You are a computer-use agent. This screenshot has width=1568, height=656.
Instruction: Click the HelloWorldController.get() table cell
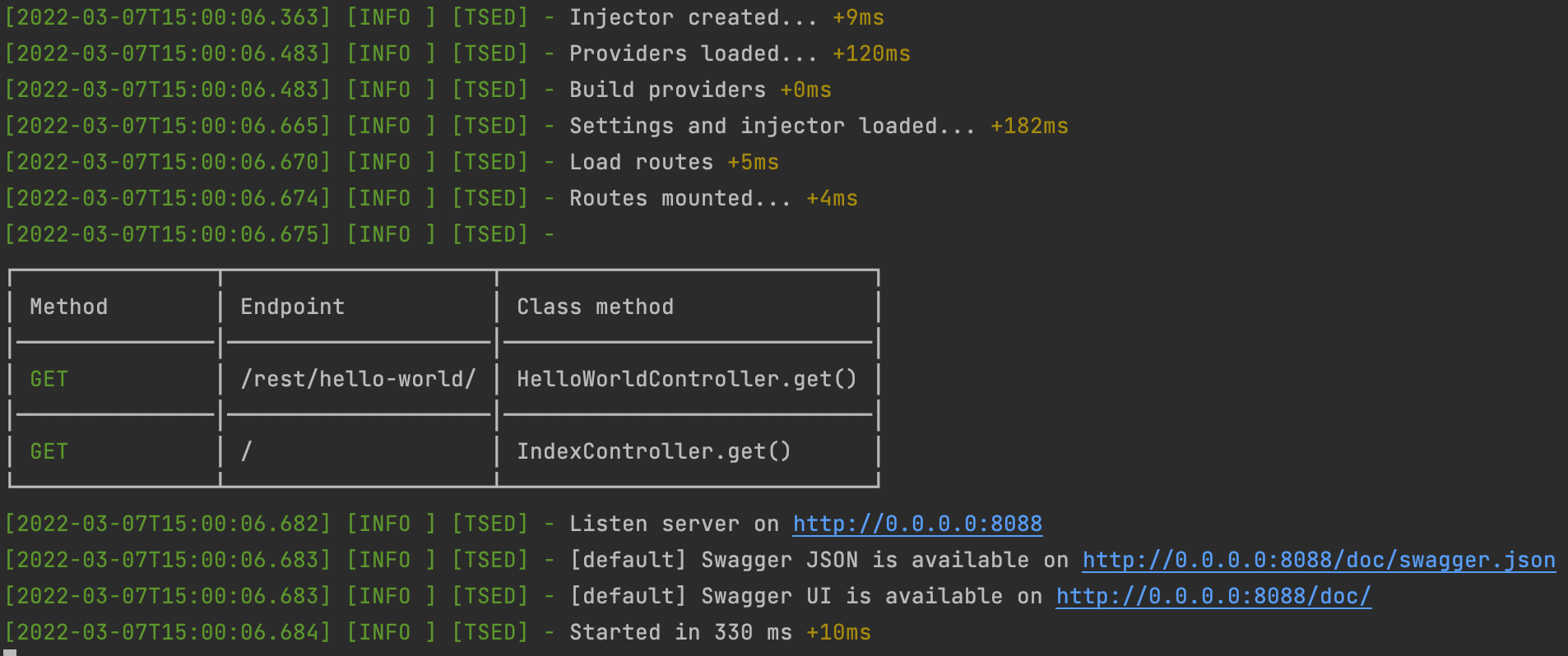687,379
